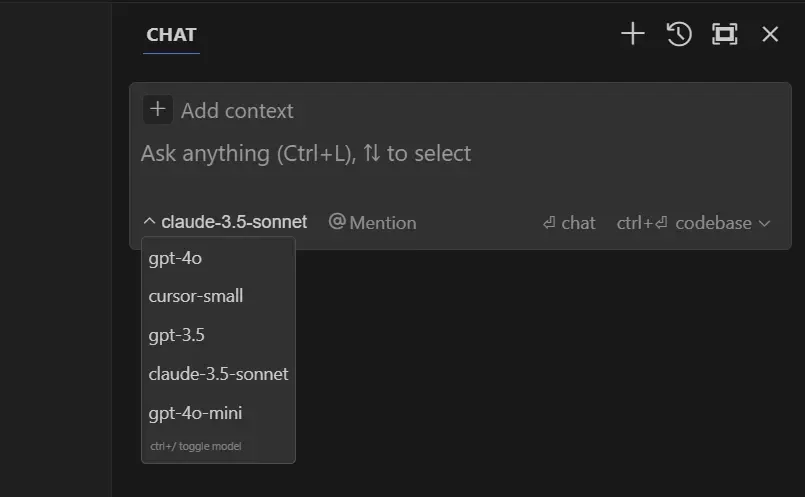Image resolution: width=805 pixels, height=497 pixels.
Task: Click the @ Mention button
Action: click(372, 222)
